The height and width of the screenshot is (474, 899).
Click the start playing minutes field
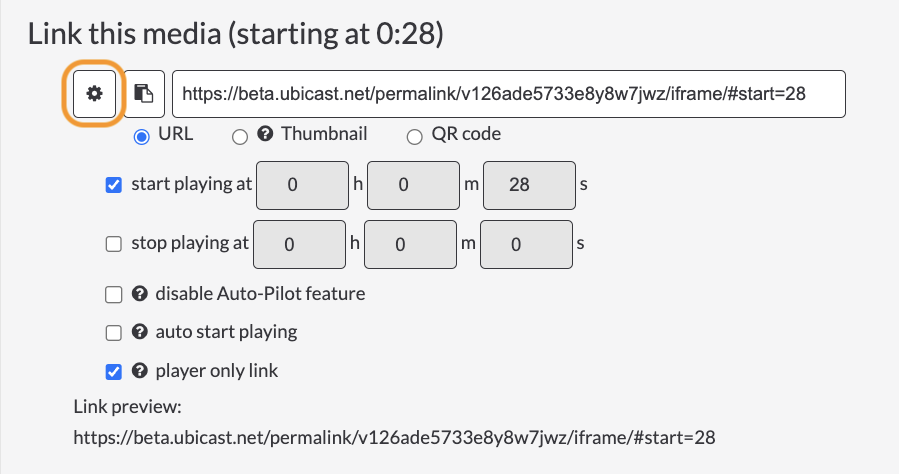point(413,185)
